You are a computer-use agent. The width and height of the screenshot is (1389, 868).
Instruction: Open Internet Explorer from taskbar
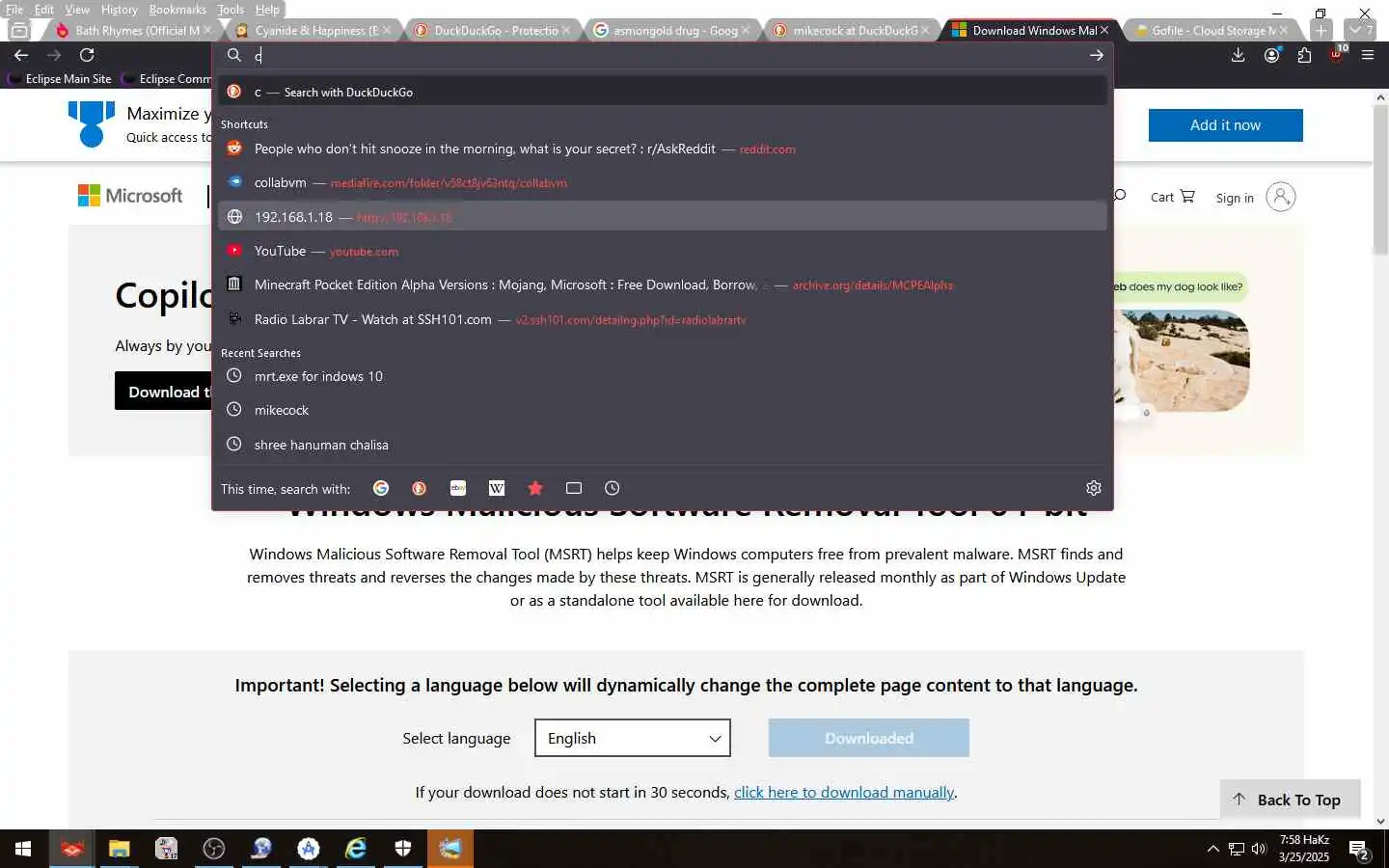click(x=356, y=849)
